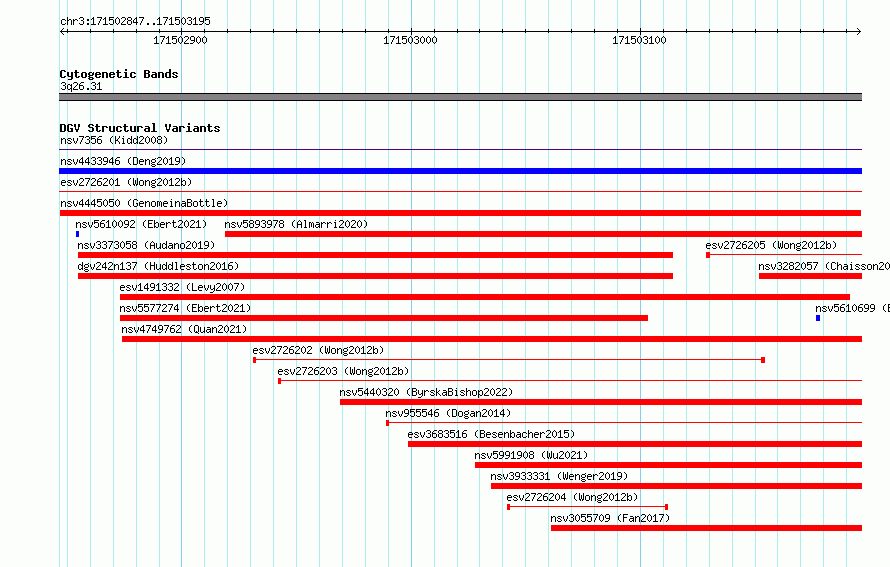This screenshot has width=890, height=567.
Task: Select the nsv3282057 red bar
Action: pyautogui.click(x=810, y=276)
